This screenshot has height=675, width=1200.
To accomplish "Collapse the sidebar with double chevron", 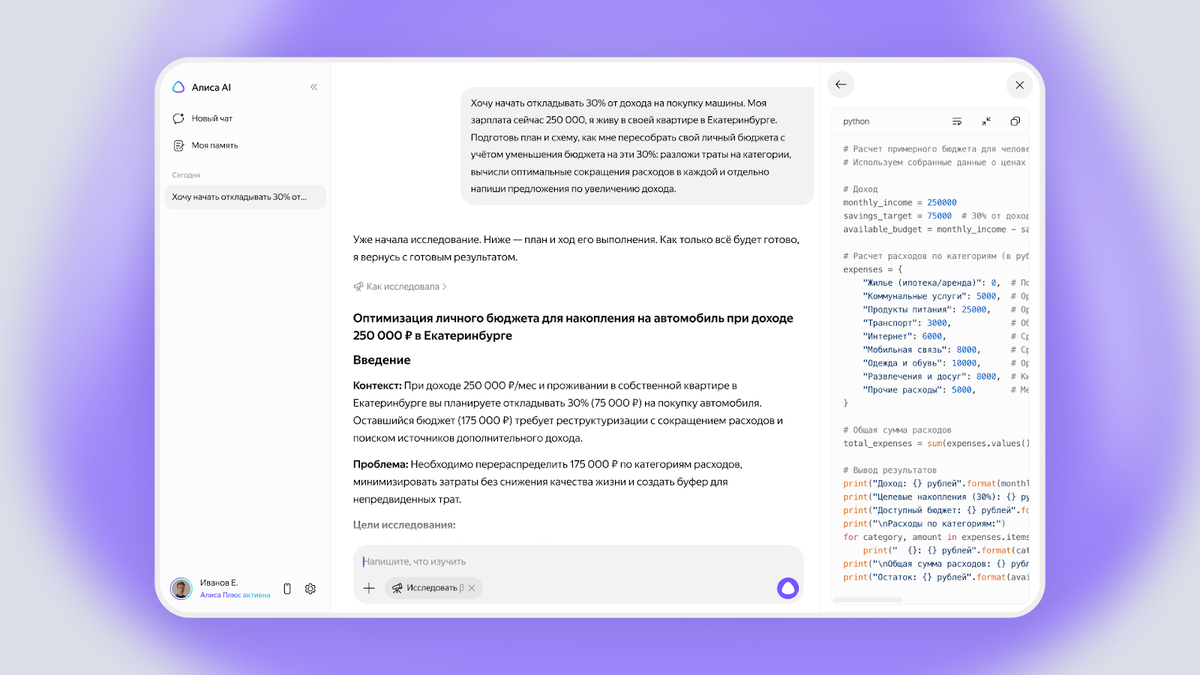I will click(314, 87).
